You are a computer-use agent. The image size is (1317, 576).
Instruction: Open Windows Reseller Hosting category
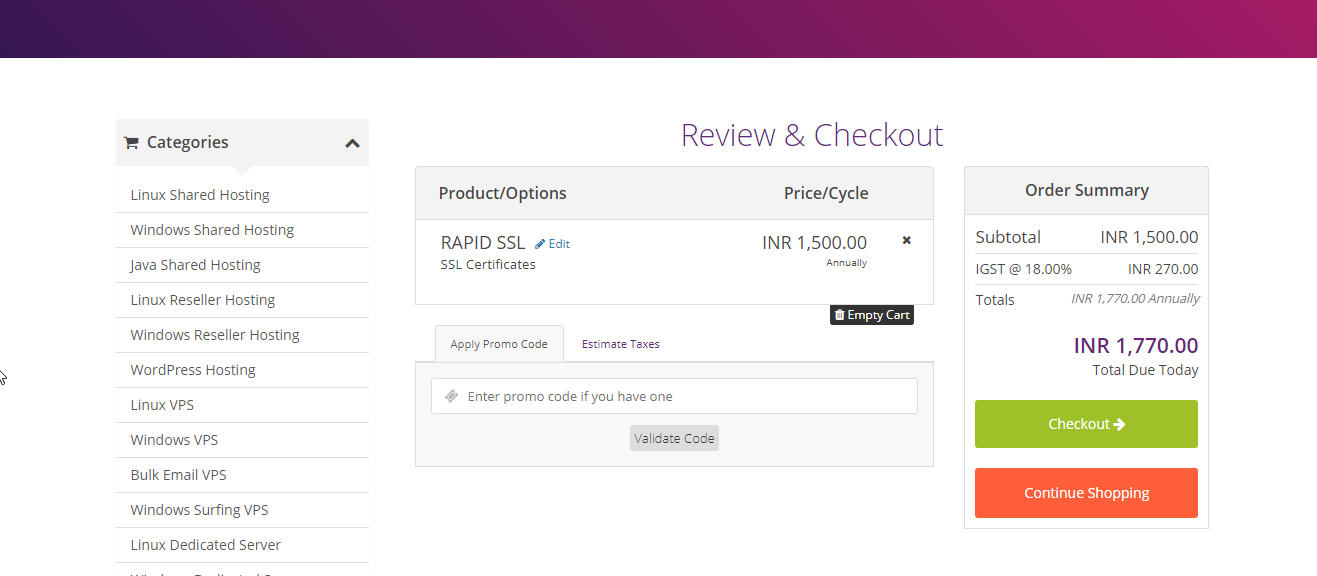click(215, 335)
